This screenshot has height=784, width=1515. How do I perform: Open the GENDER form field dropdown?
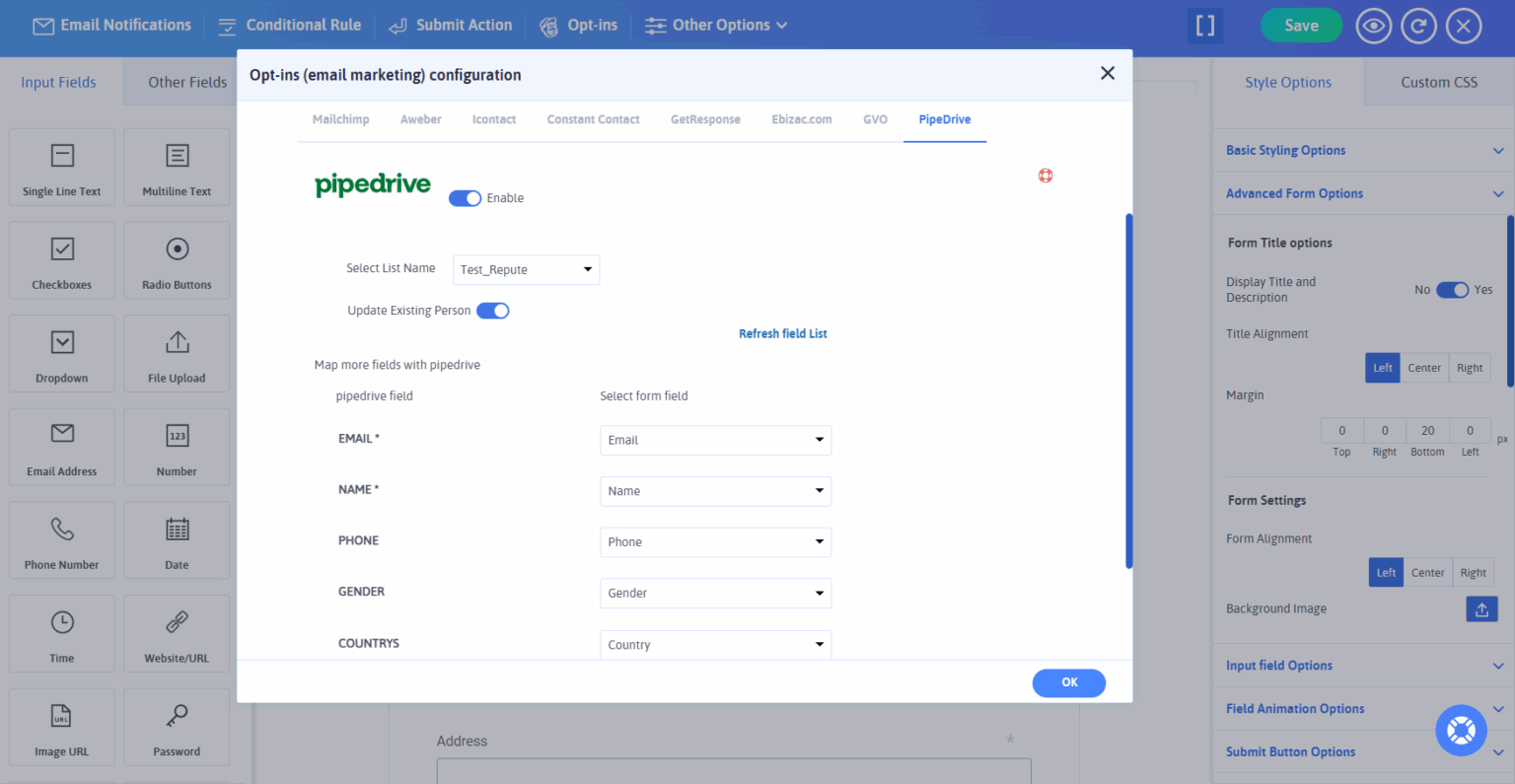[x=715, y=594]
